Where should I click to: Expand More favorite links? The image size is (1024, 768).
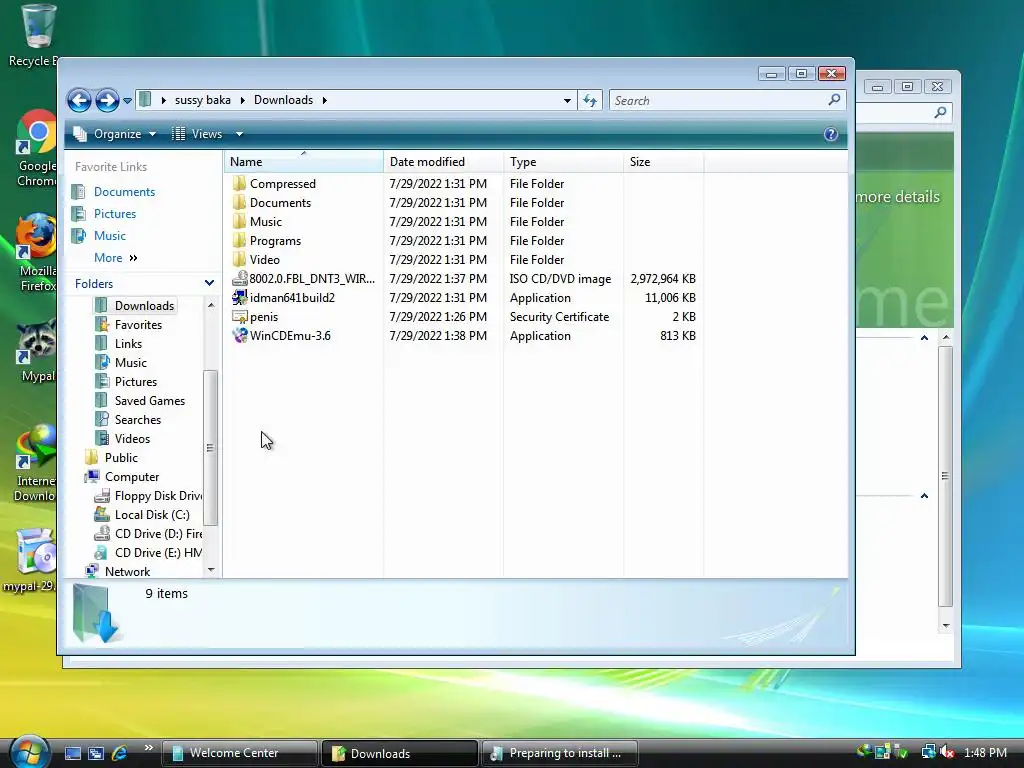click(x=116, y=258)
